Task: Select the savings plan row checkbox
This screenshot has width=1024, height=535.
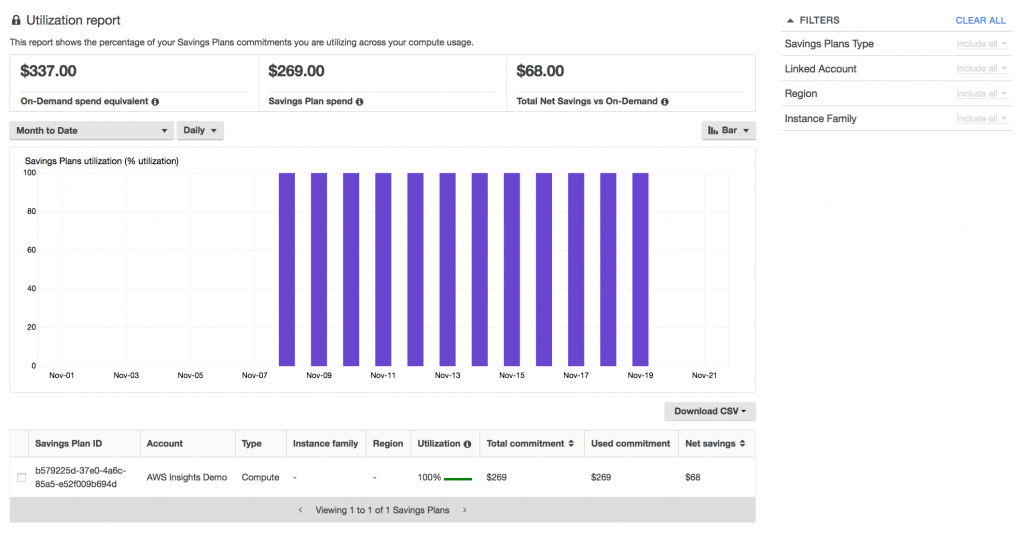Action: coord(22,477)
